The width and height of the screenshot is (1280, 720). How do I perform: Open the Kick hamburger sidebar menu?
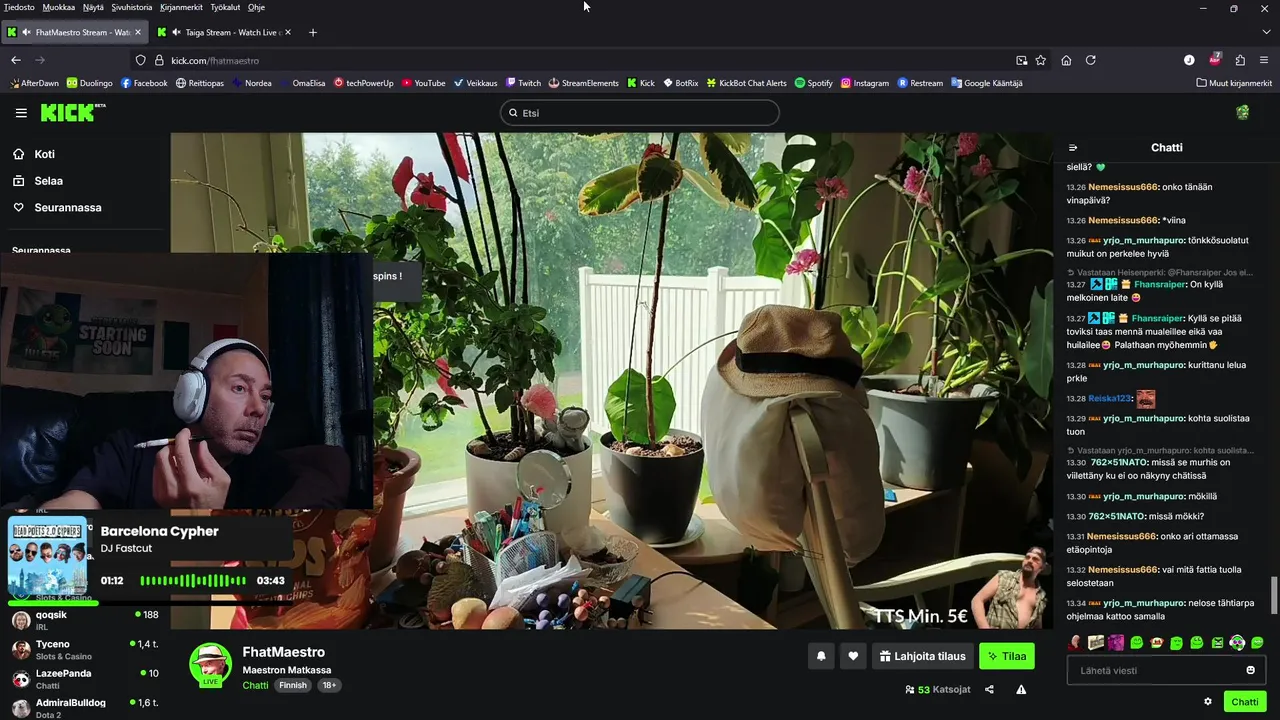coord(21,113)
